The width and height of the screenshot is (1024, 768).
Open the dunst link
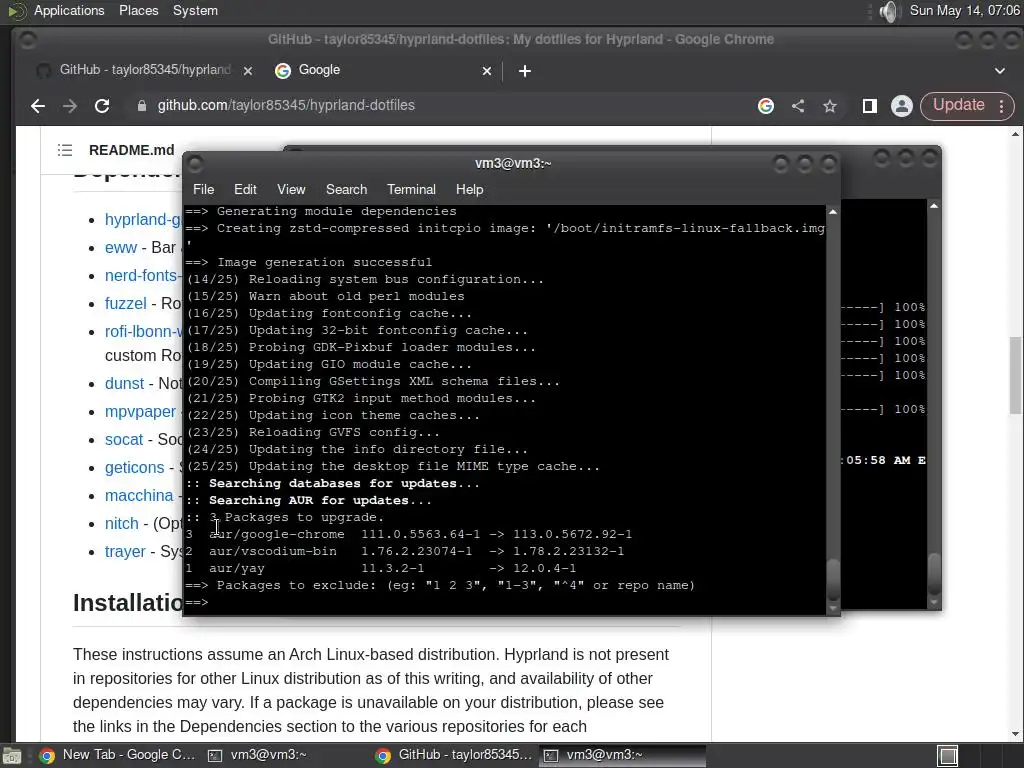(x=124, y=383)
